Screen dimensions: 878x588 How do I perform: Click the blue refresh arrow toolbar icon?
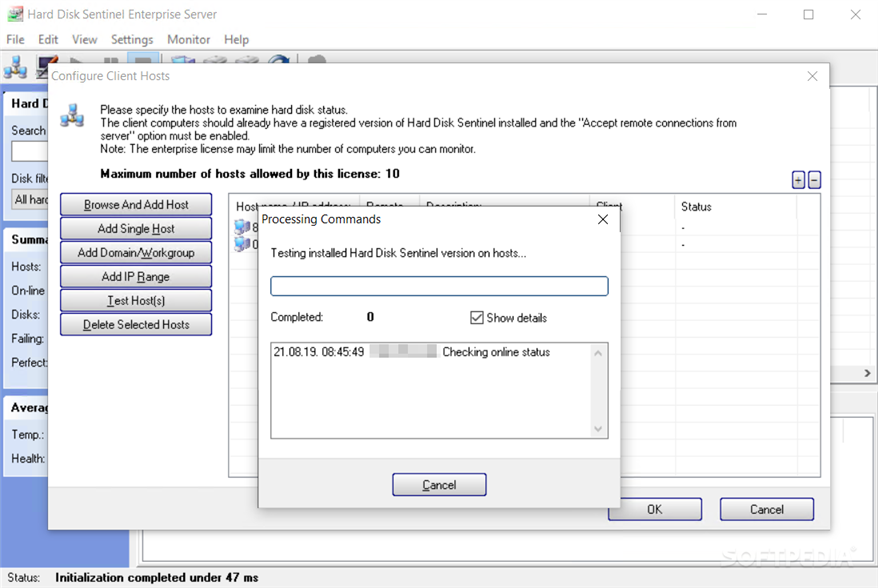tap(279, 59)
